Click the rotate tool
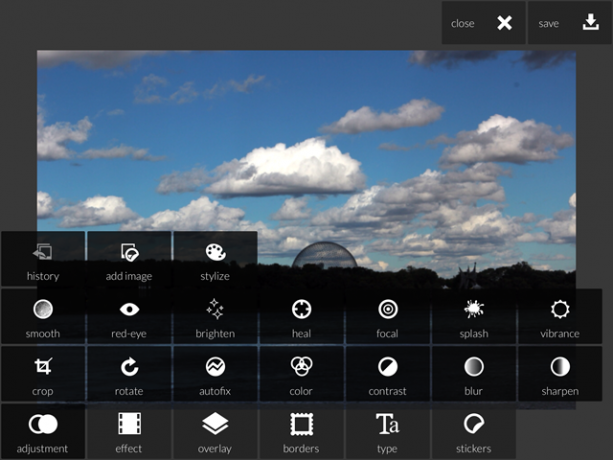Viewport: 613px width, 460px height. tap(129, 374)
